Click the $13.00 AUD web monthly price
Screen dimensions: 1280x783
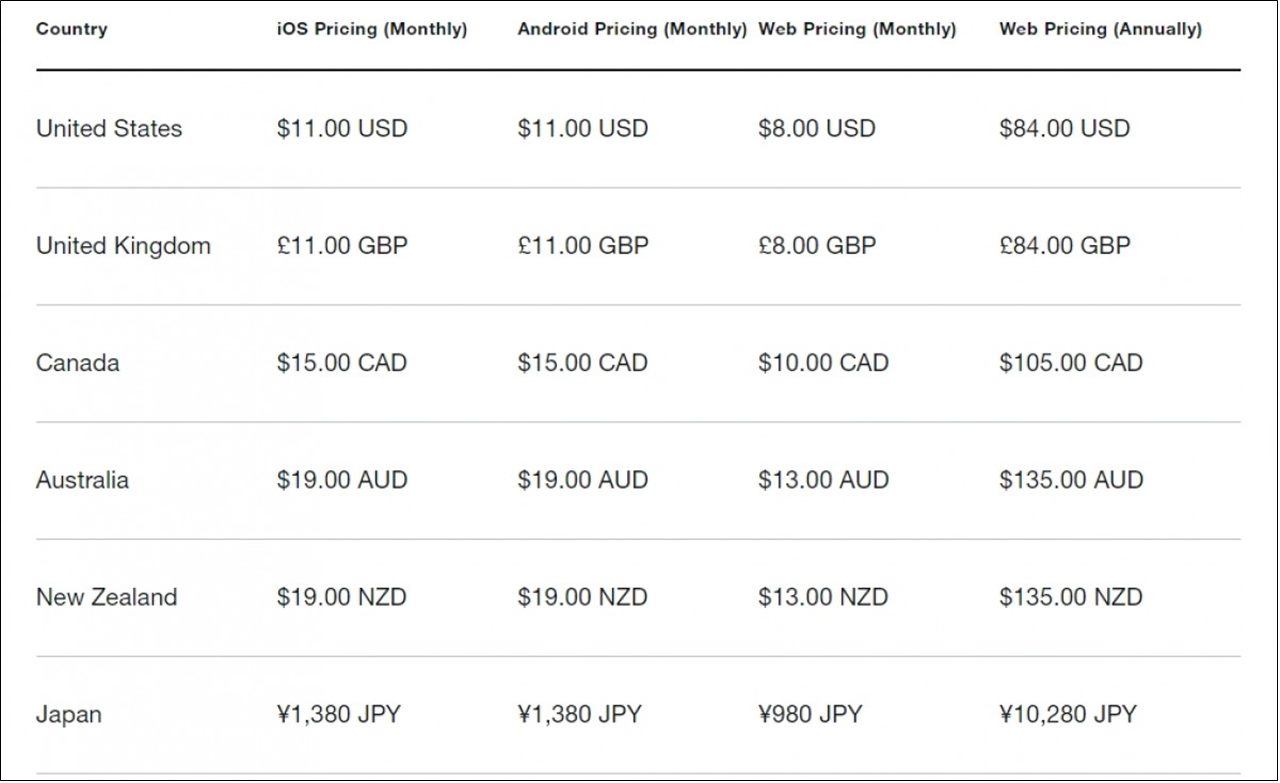[x=823, y=480]
